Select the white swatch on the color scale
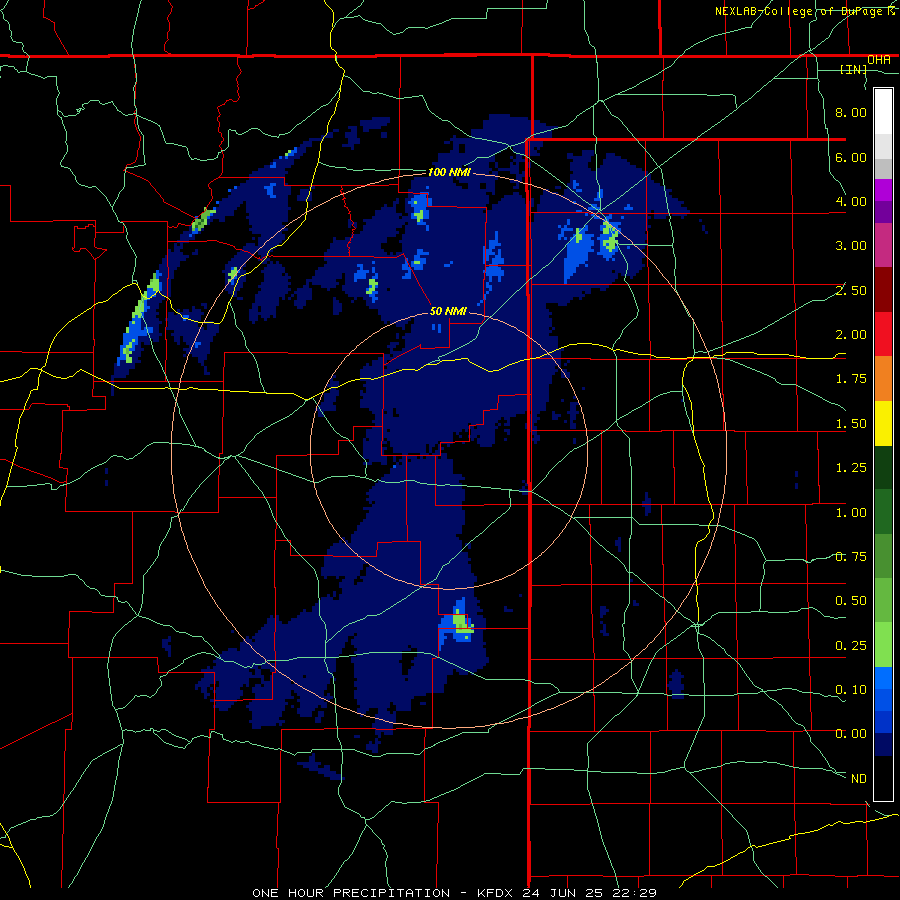 pos(883,112)
